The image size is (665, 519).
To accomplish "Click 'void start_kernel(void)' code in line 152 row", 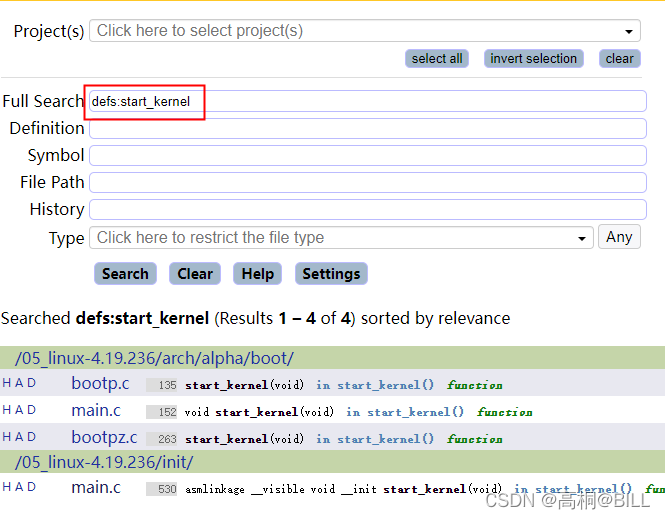I will point(259,412).
